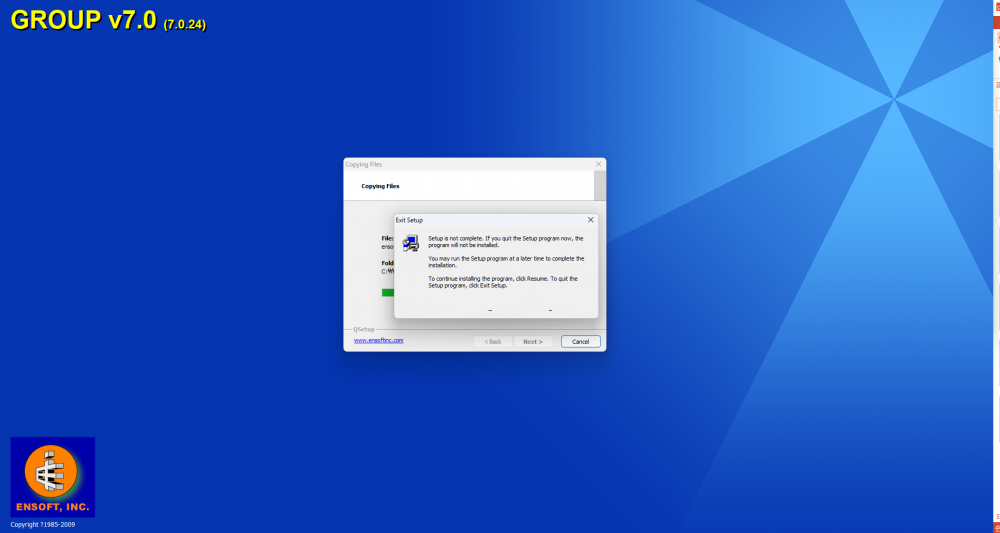Click the QSetup label

click(x=364, y=330)
